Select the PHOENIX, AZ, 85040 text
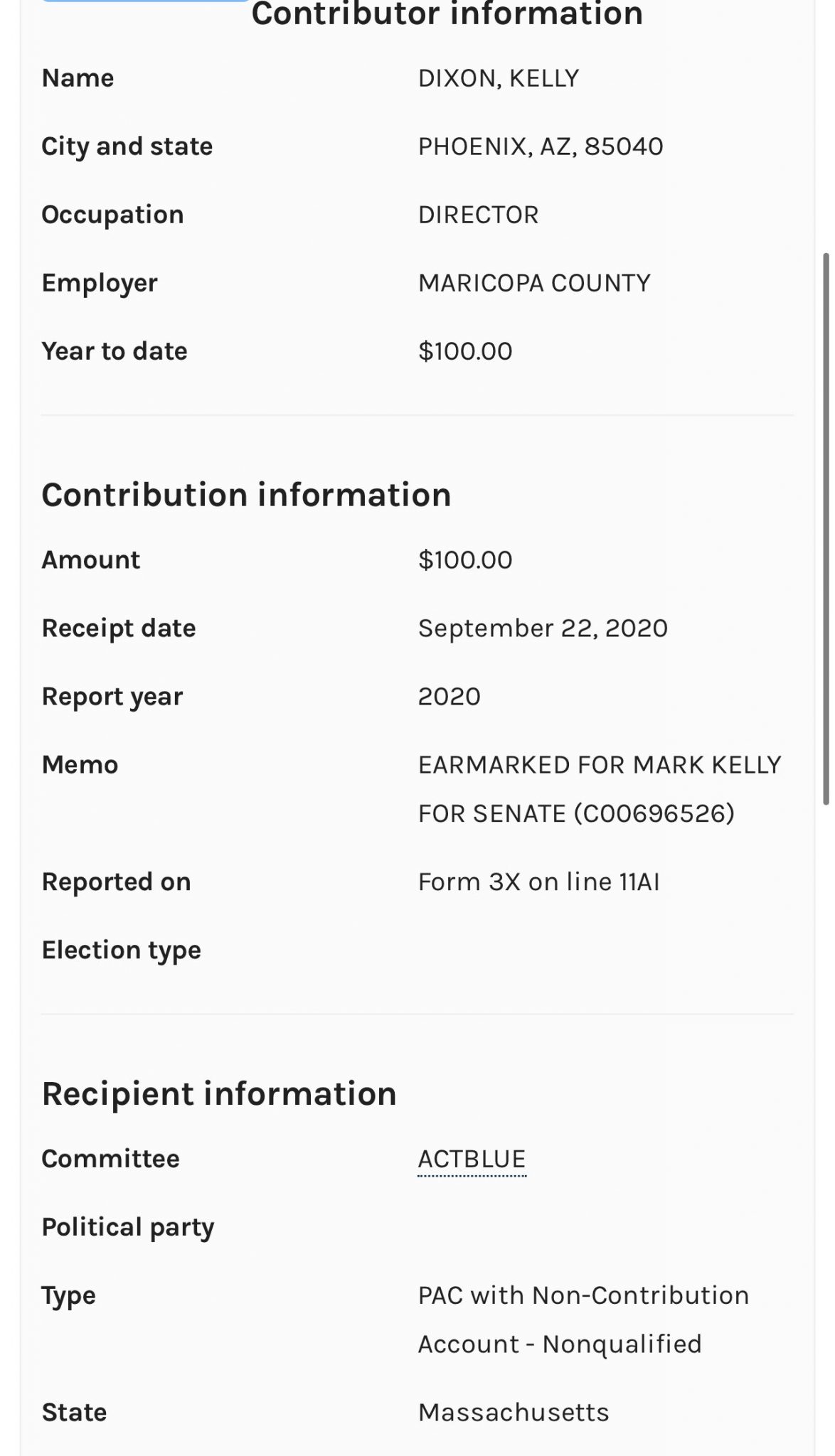Image resolution: width=835 pixels, height=1456 pixels. [x=541, y=146]
